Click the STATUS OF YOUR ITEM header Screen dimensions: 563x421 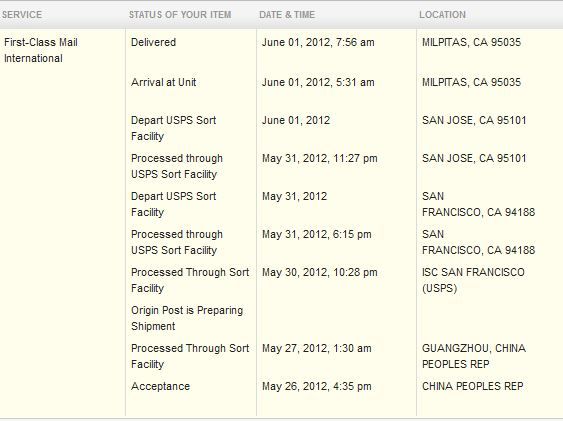(180, 15)
